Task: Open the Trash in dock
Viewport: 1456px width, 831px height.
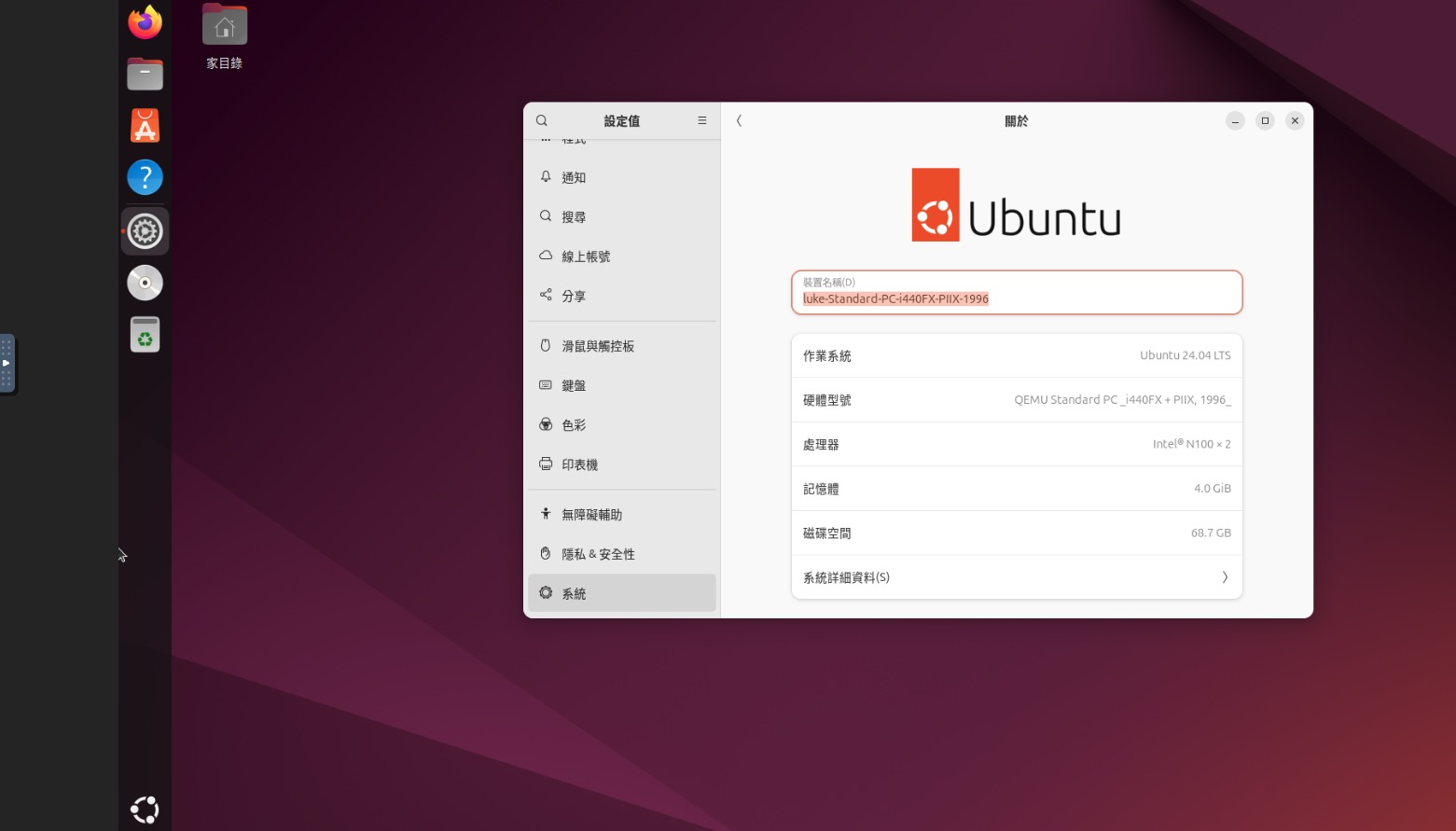Action: (145, 334)
